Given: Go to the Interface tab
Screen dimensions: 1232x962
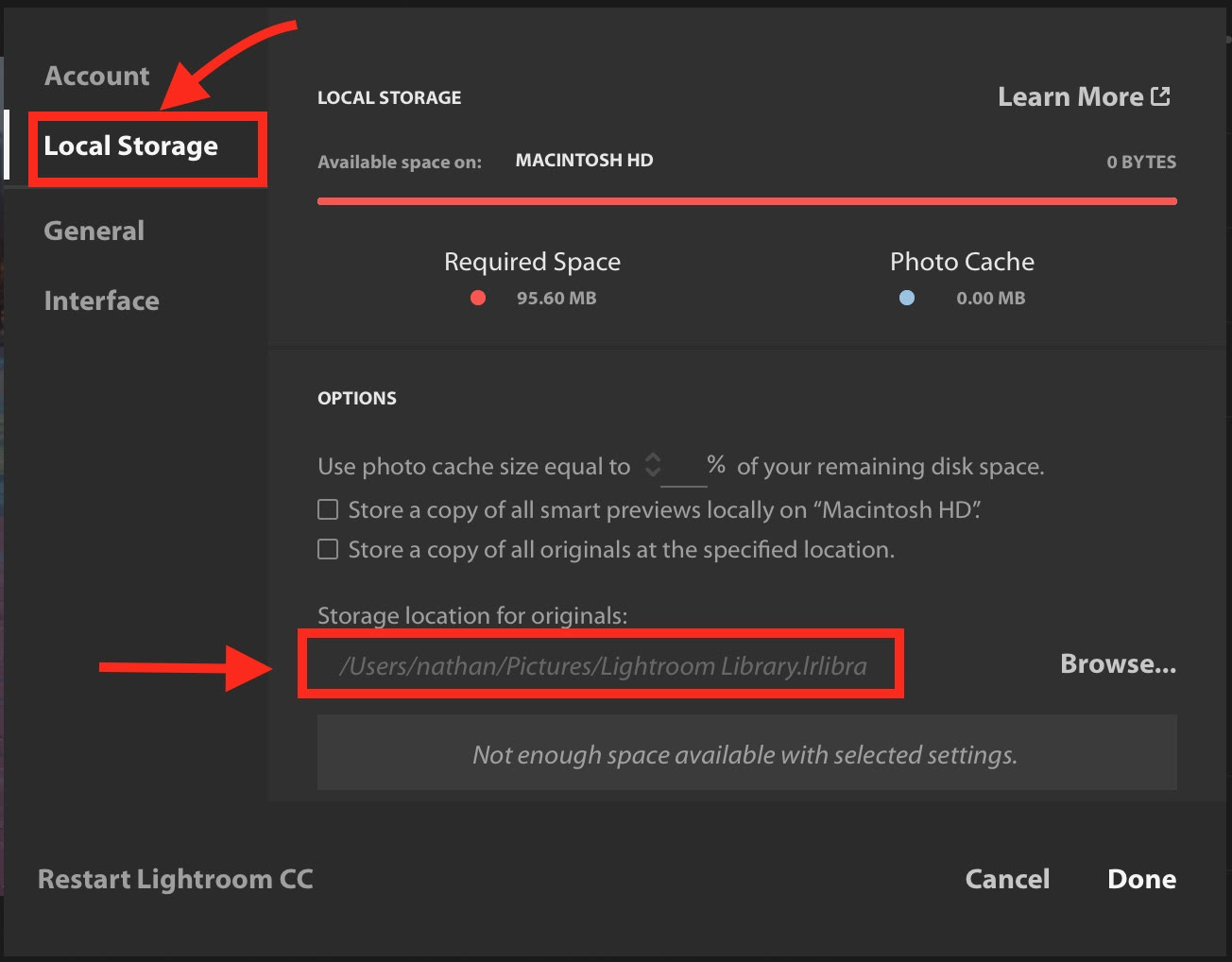Looking at the screenshot, I should click(x=101, y=301).
